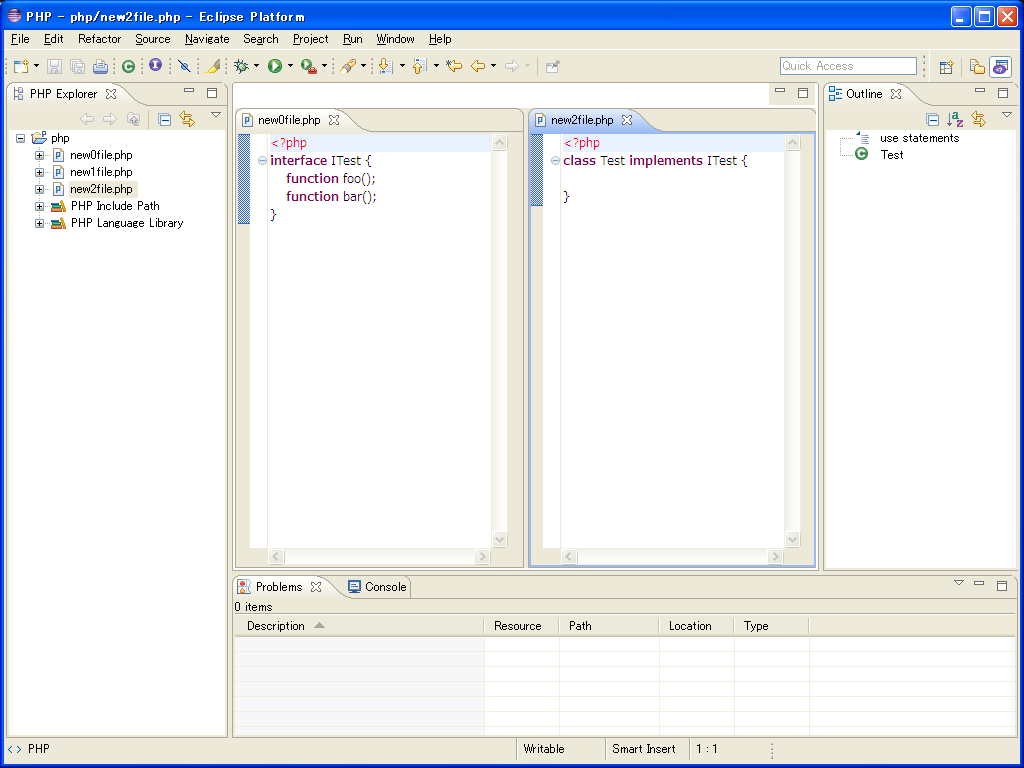The width and height of the screenshot is (1024, 768).
Task: Open the Debug configurations dropdown arrow
Action: [x=257, y=66]
